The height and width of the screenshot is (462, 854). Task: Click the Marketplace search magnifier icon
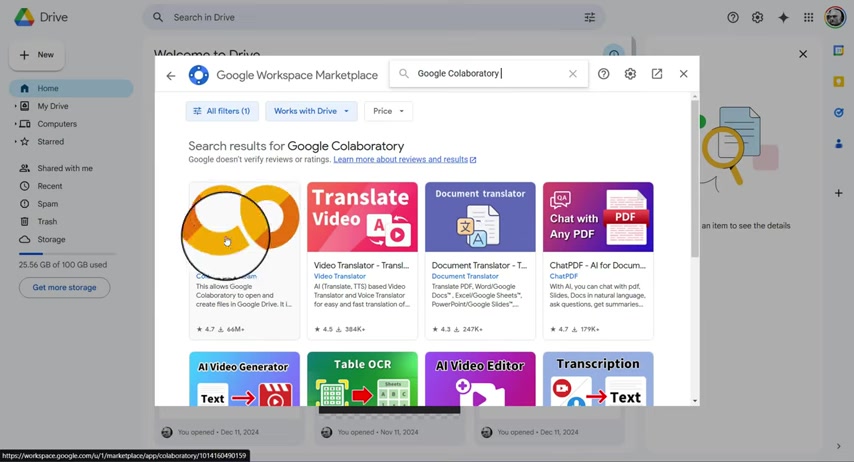point(404,73)
